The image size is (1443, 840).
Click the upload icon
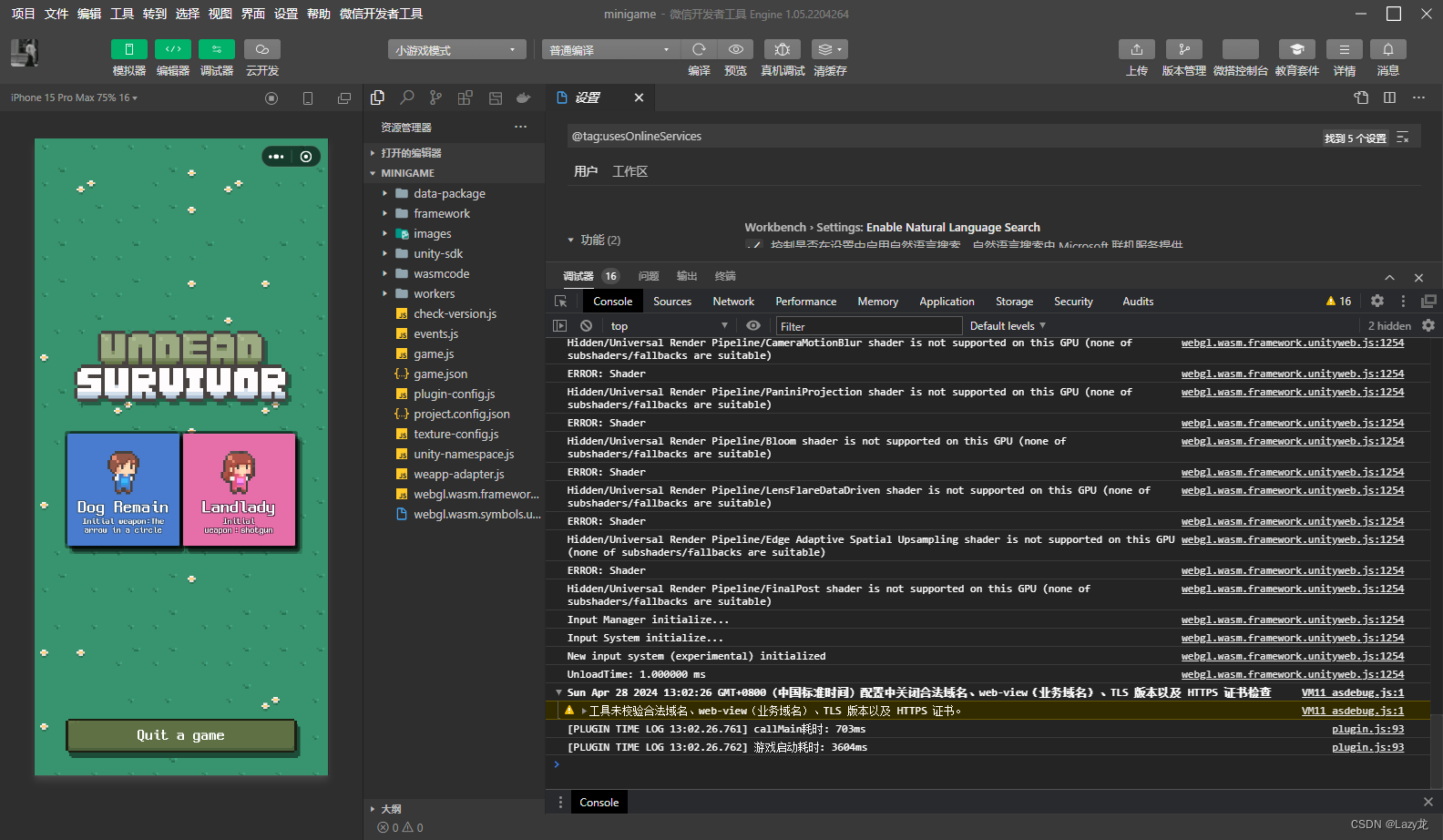(1137, 49)
